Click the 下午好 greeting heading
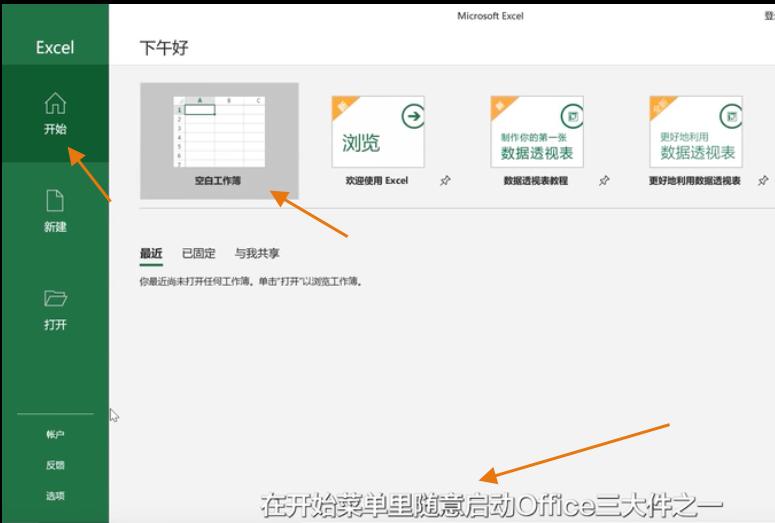 tap(164, 48)
